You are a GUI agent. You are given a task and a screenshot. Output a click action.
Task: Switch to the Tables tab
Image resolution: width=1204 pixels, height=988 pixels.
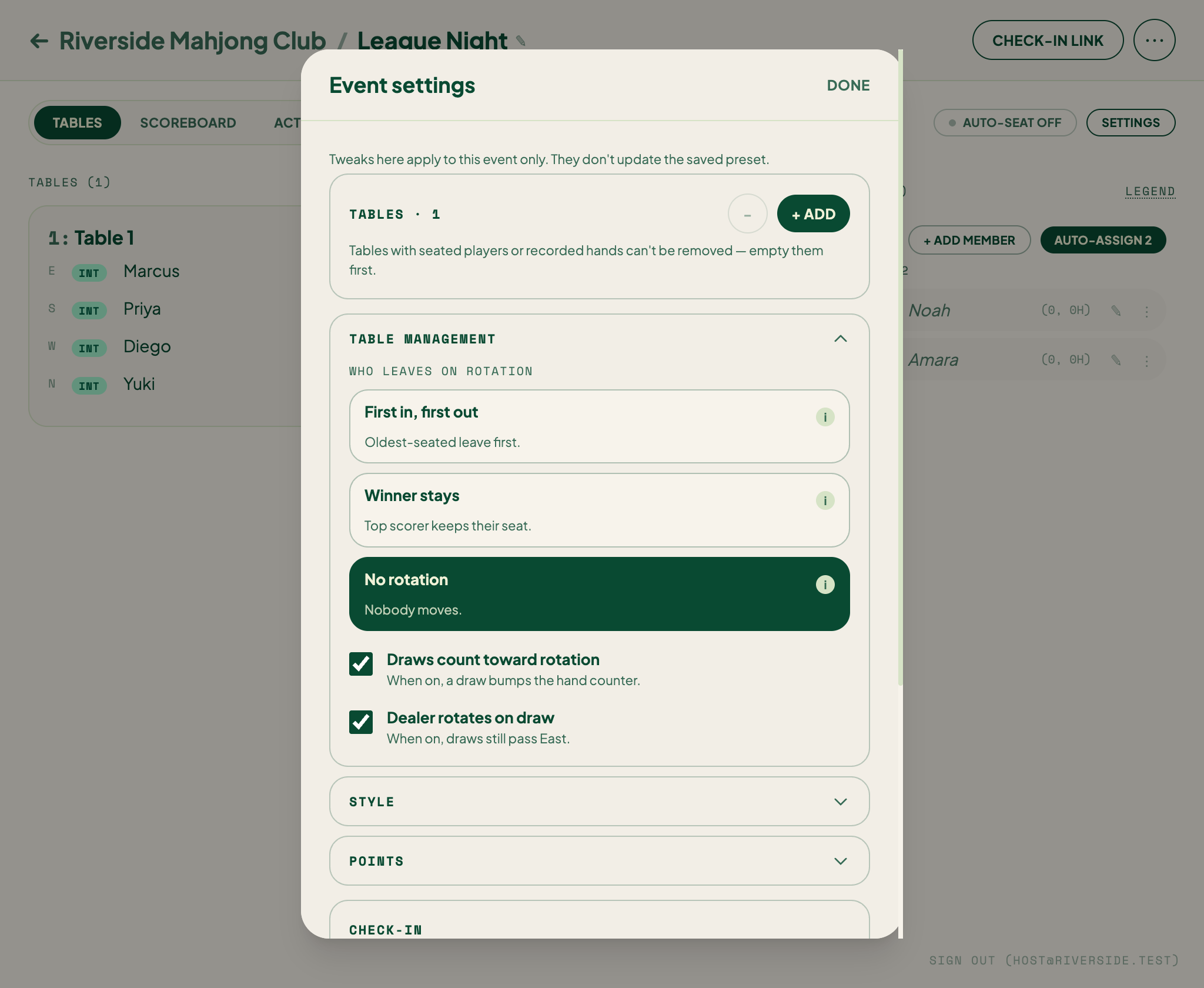[x=77, y=123]
